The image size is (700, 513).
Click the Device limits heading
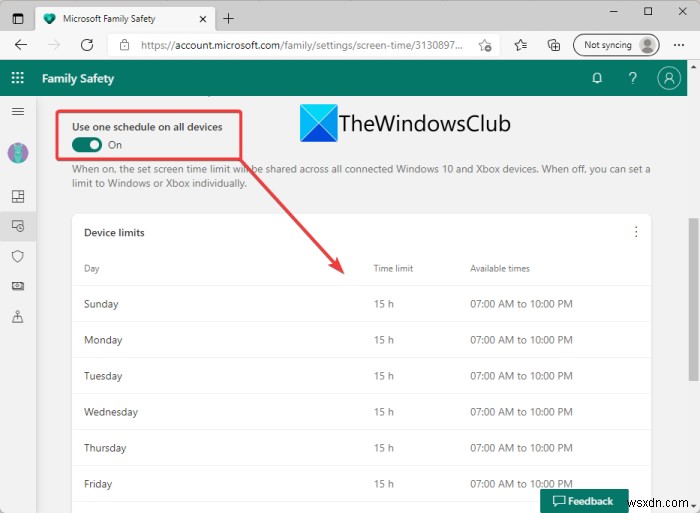pyautogui.click(x=114, y=233)
